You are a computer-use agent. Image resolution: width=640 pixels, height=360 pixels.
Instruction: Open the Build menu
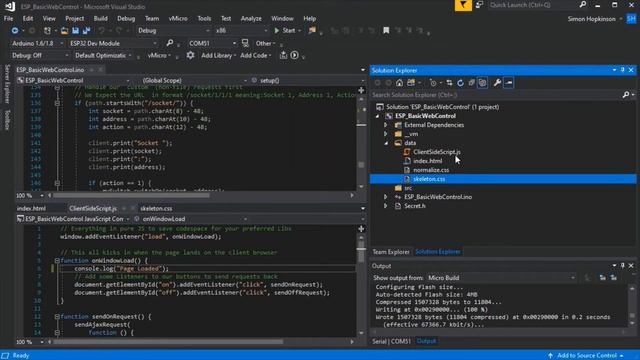pyautogui.click(x=100, y=18)
